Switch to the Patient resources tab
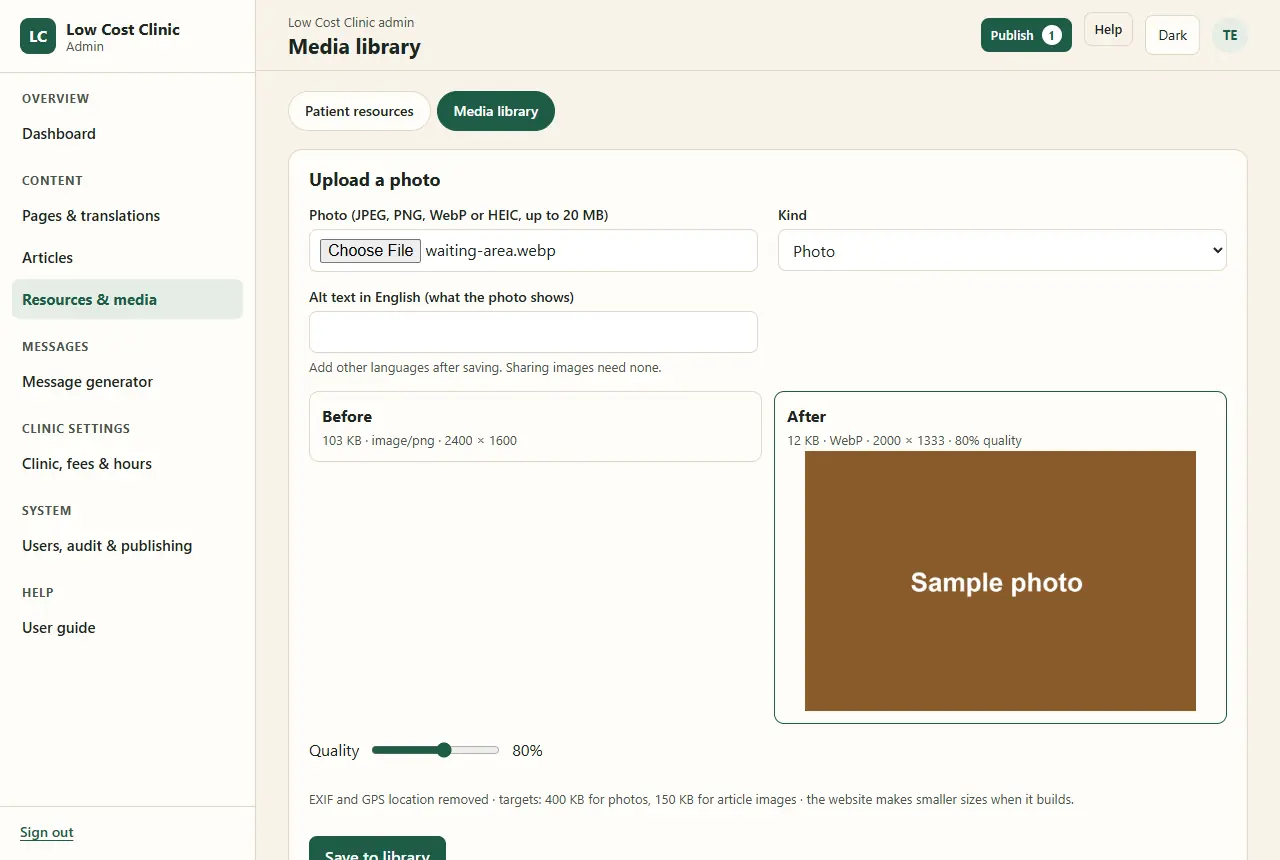 [x=359, y=111]
